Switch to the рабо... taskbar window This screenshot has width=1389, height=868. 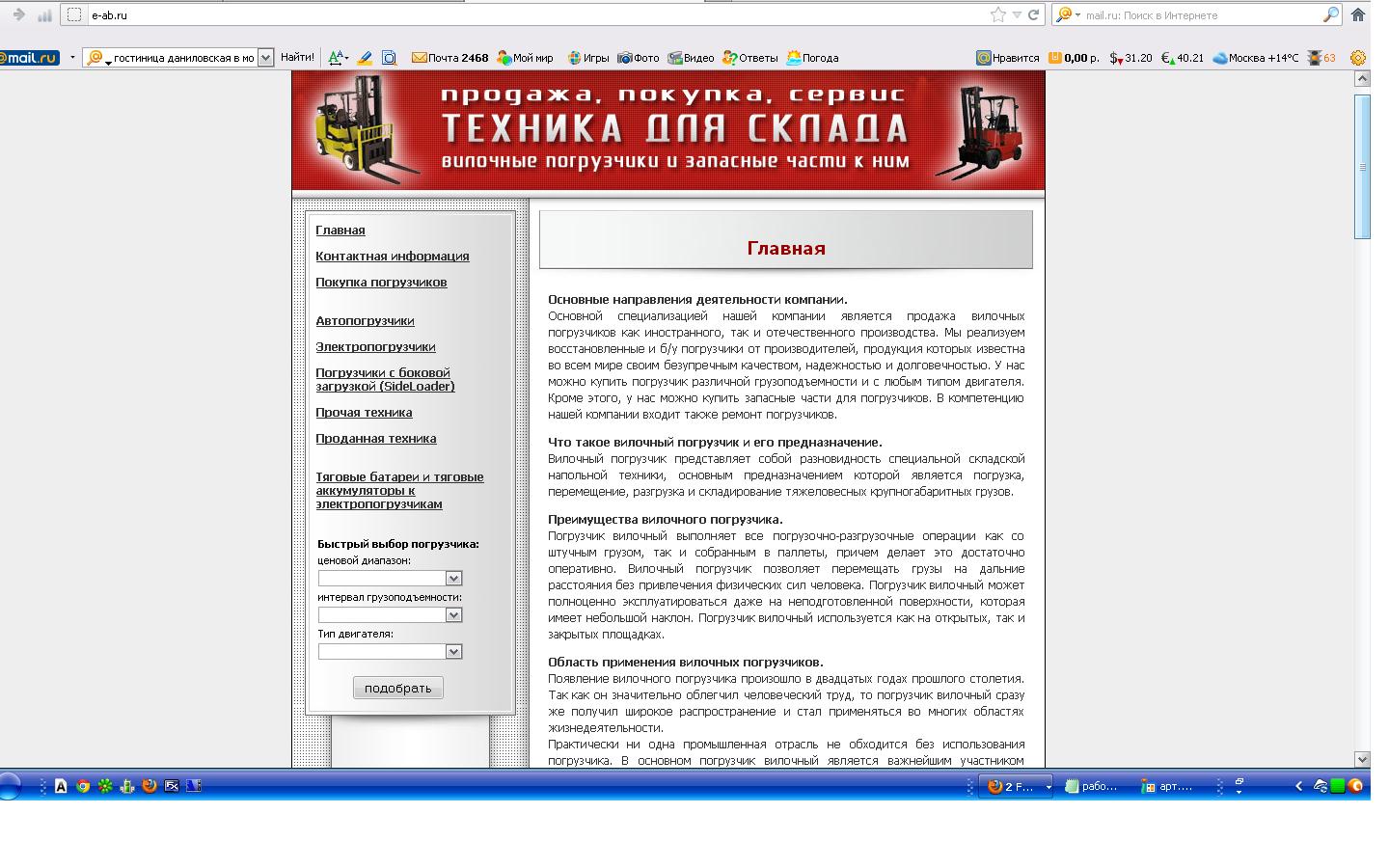[1092, 786]
